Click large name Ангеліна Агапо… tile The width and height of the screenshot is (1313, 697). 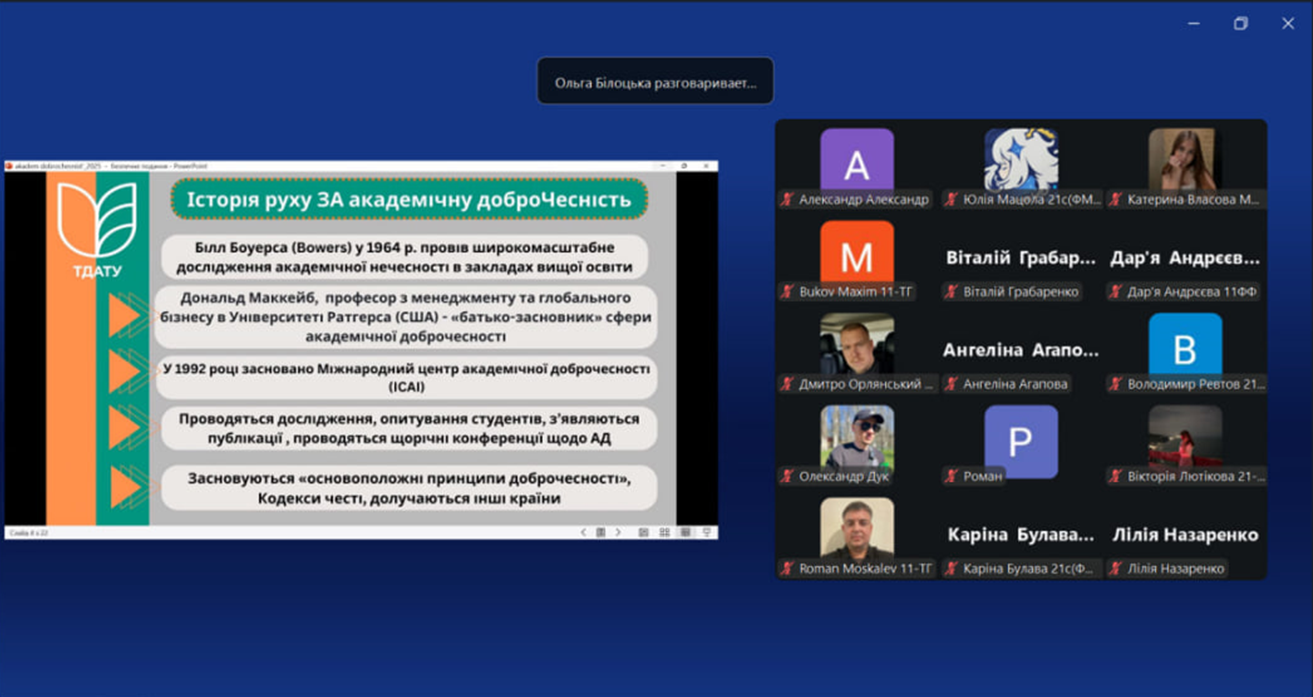coord(1021,350)
